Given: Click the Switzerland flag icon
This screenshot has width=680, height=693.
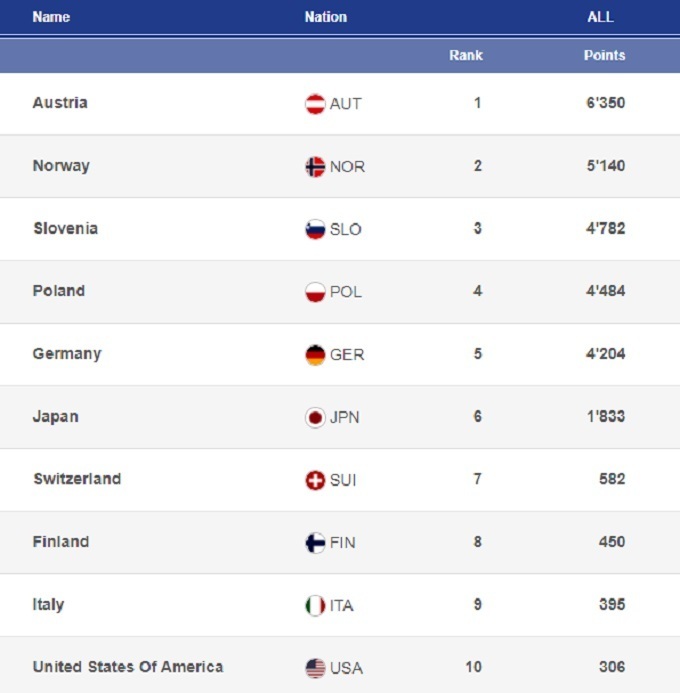Looking at the screenshot, I should 315,480.
